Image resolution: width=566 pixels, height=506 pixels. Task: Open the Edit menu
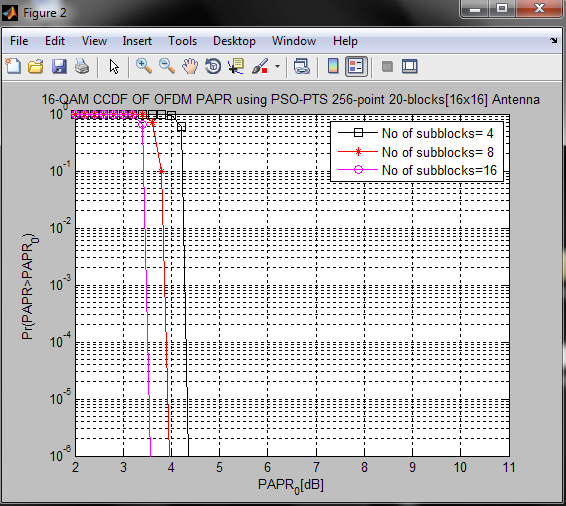click(55, 41)
